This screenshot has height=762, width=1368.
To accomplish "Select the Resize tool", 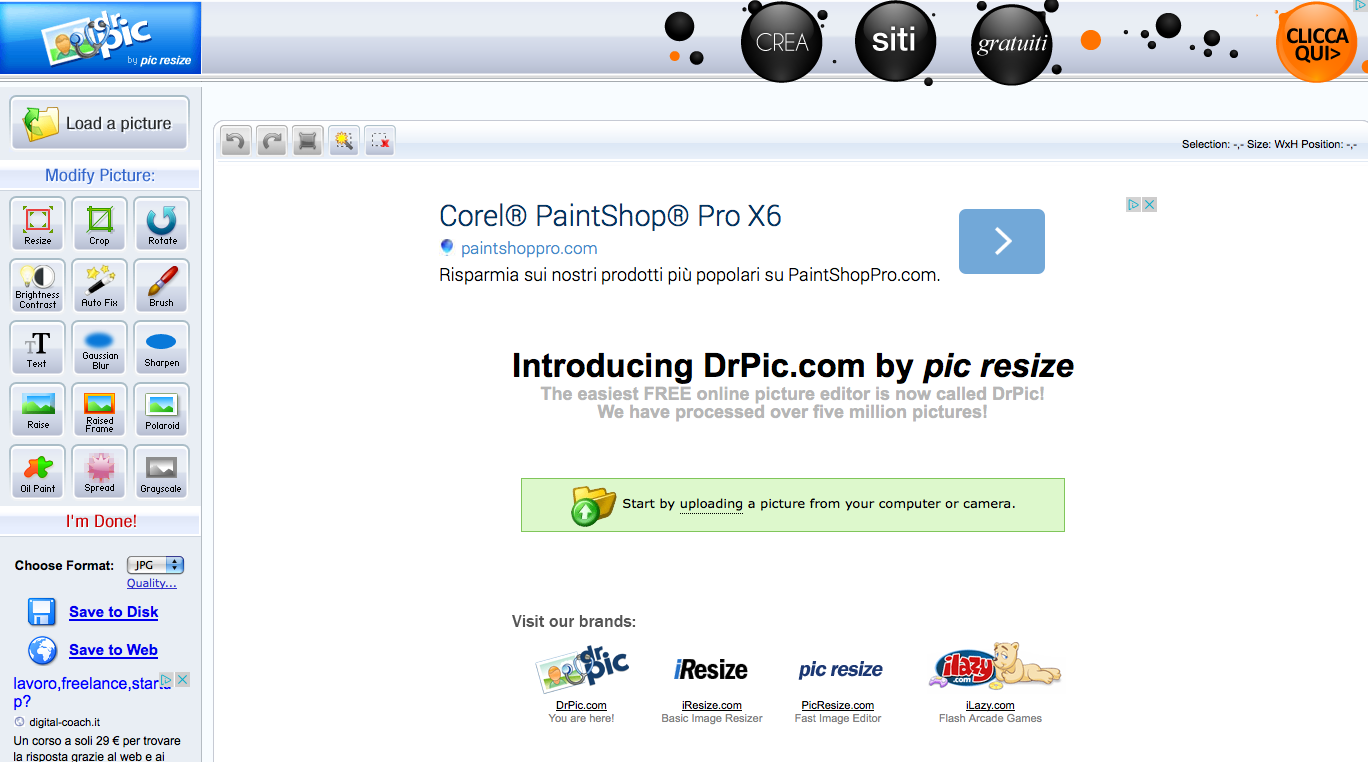I will pos(38,223).
